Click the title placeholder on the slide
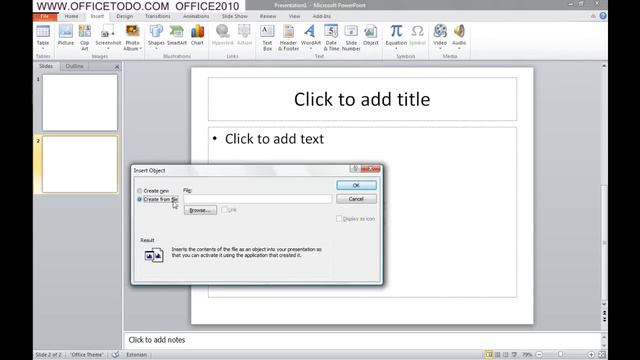This screenshot has width=640, height=360. pyautogui.click(x=362, y=99)
